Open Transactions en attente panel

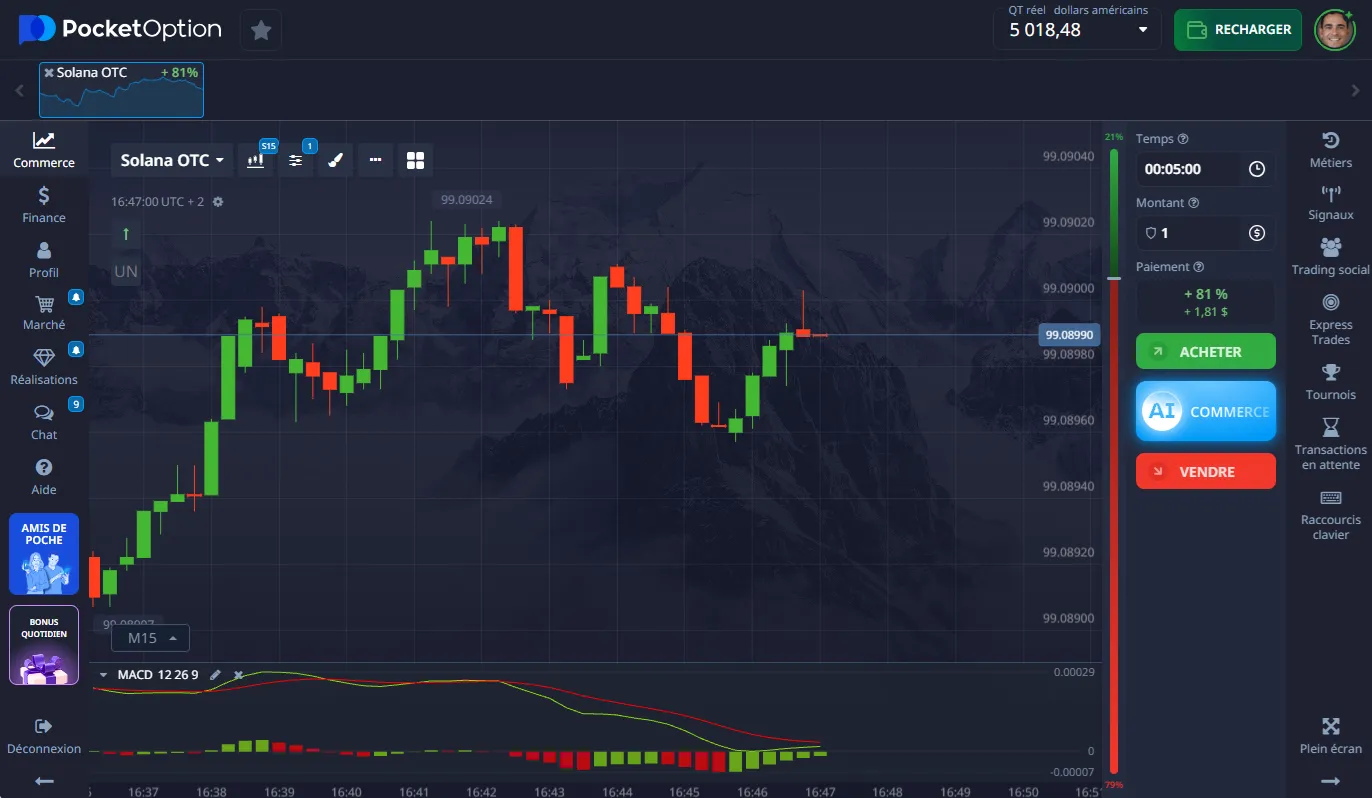[x=1330, y=444]
